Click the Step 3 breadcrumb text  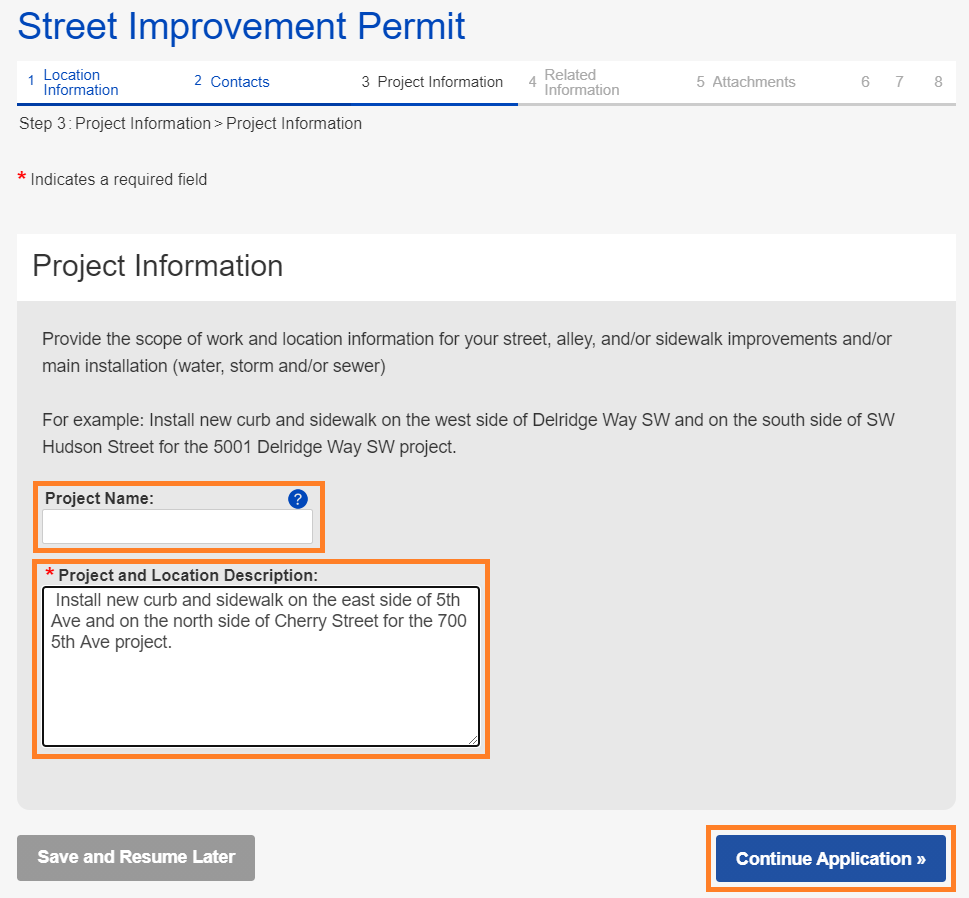190,124
